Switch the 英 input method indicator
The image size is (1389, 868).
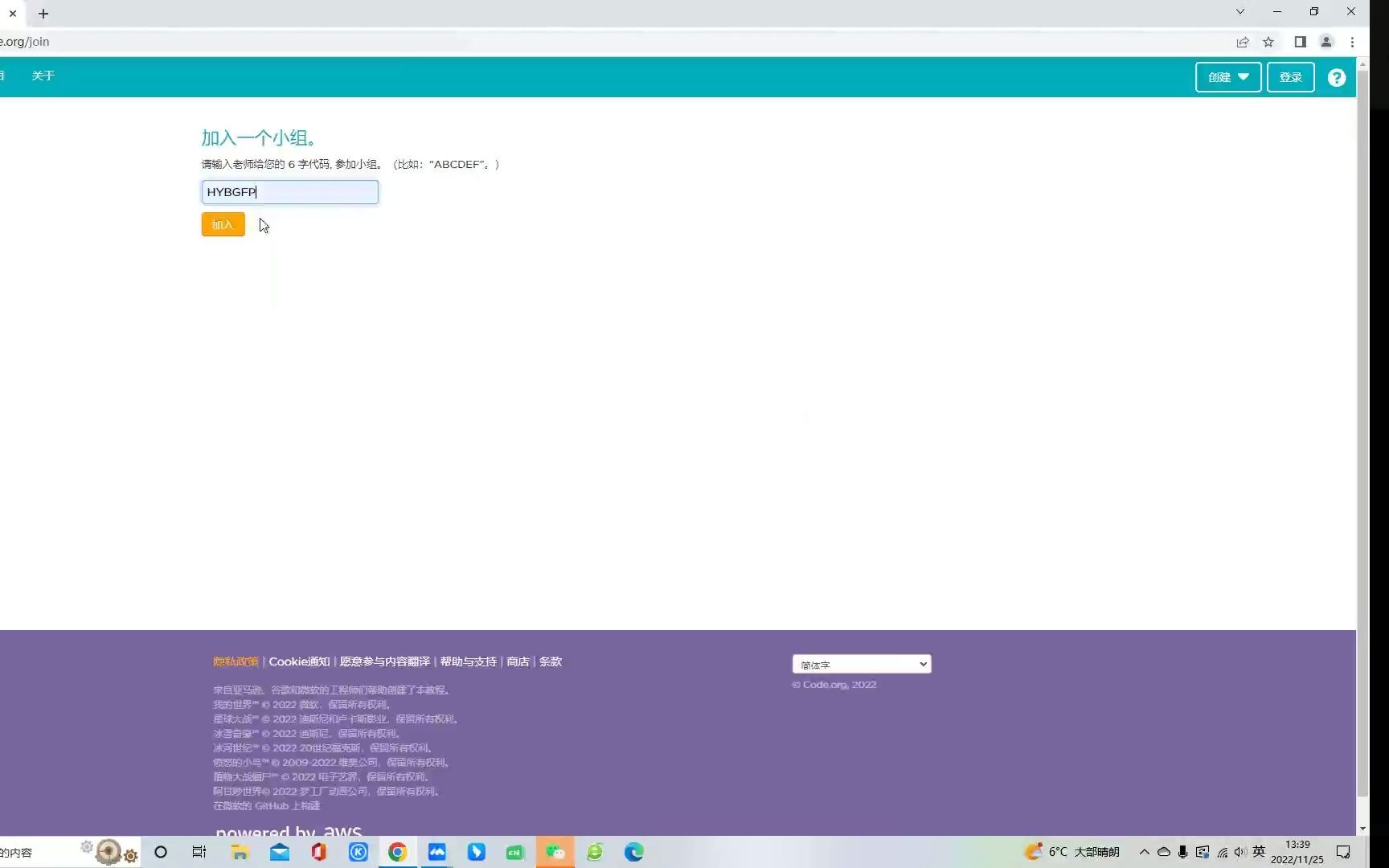pos(1259,851)
